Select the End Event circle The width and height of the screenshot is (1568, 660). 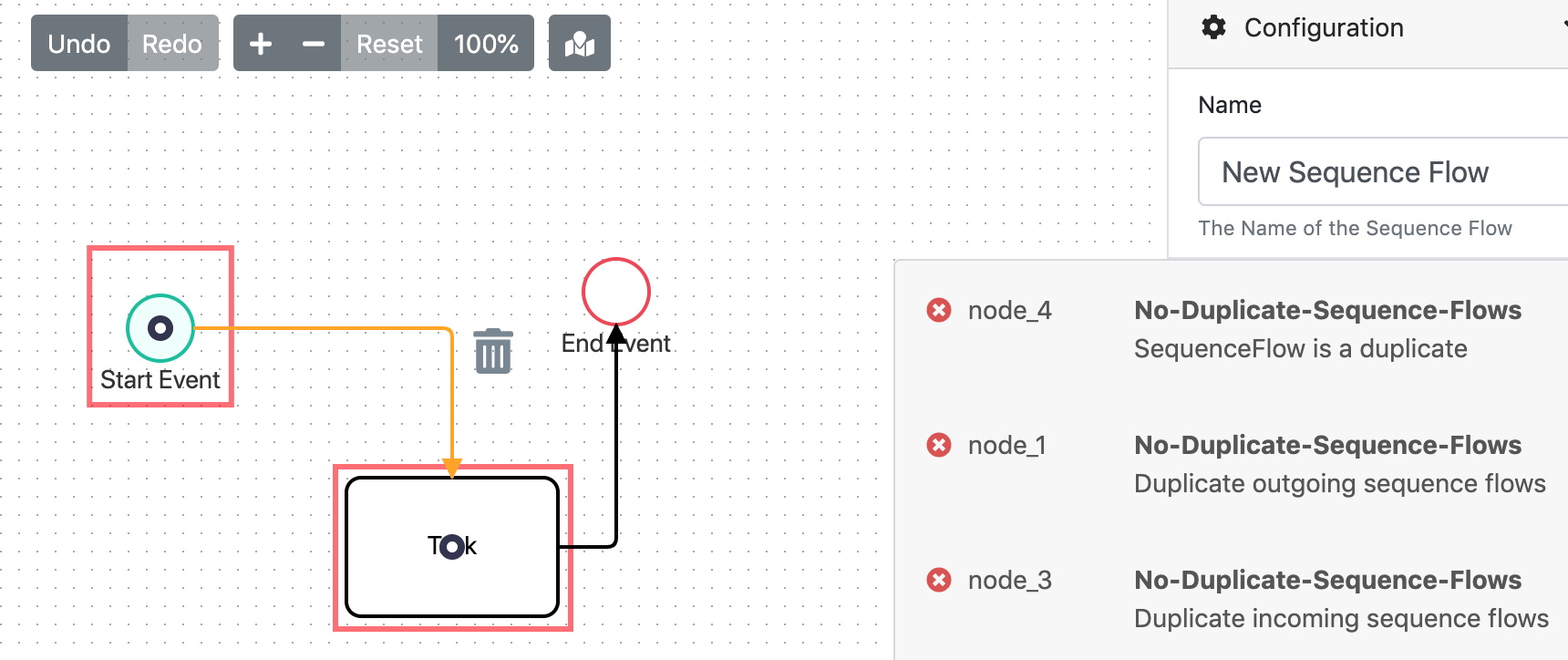tap(615, 291)
